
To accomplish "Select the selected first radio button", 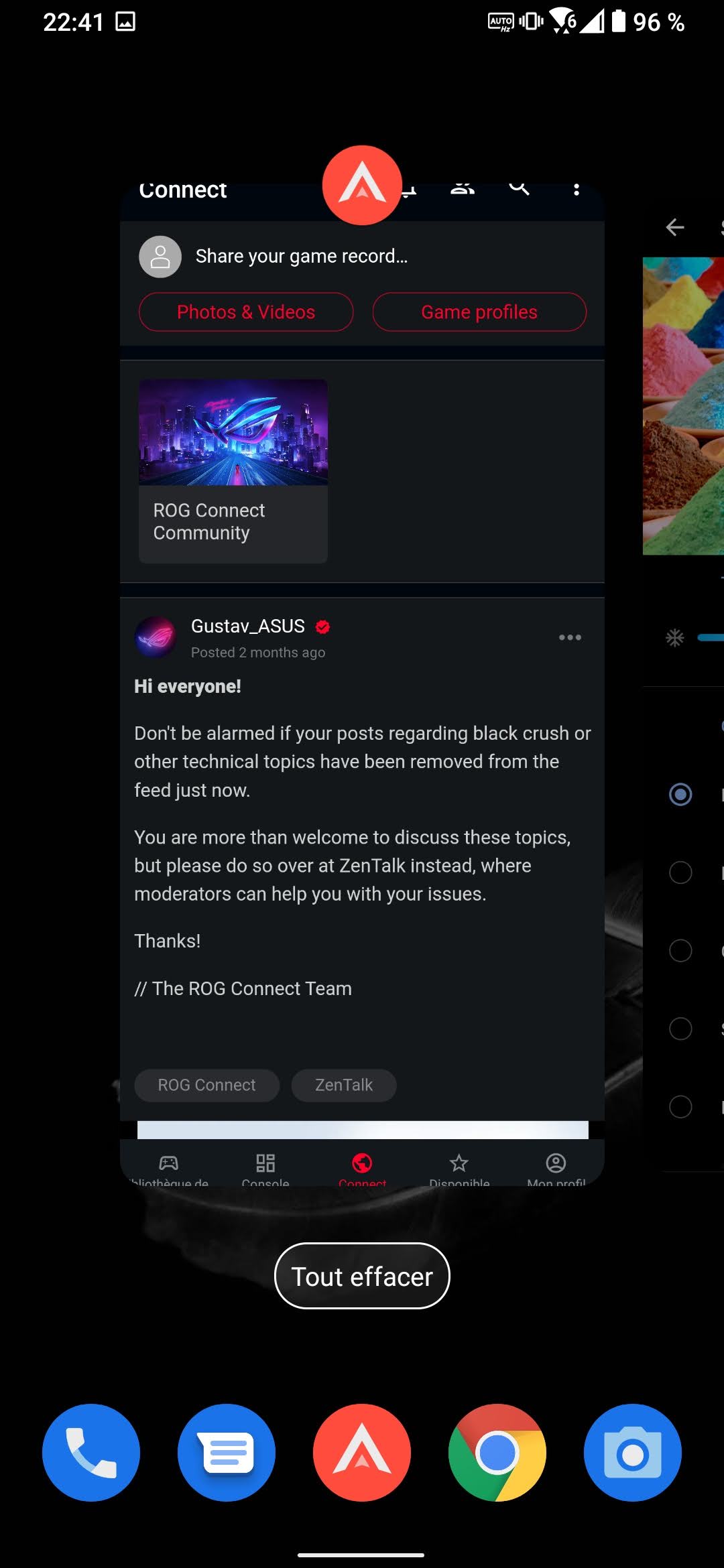I will point(680,794).
